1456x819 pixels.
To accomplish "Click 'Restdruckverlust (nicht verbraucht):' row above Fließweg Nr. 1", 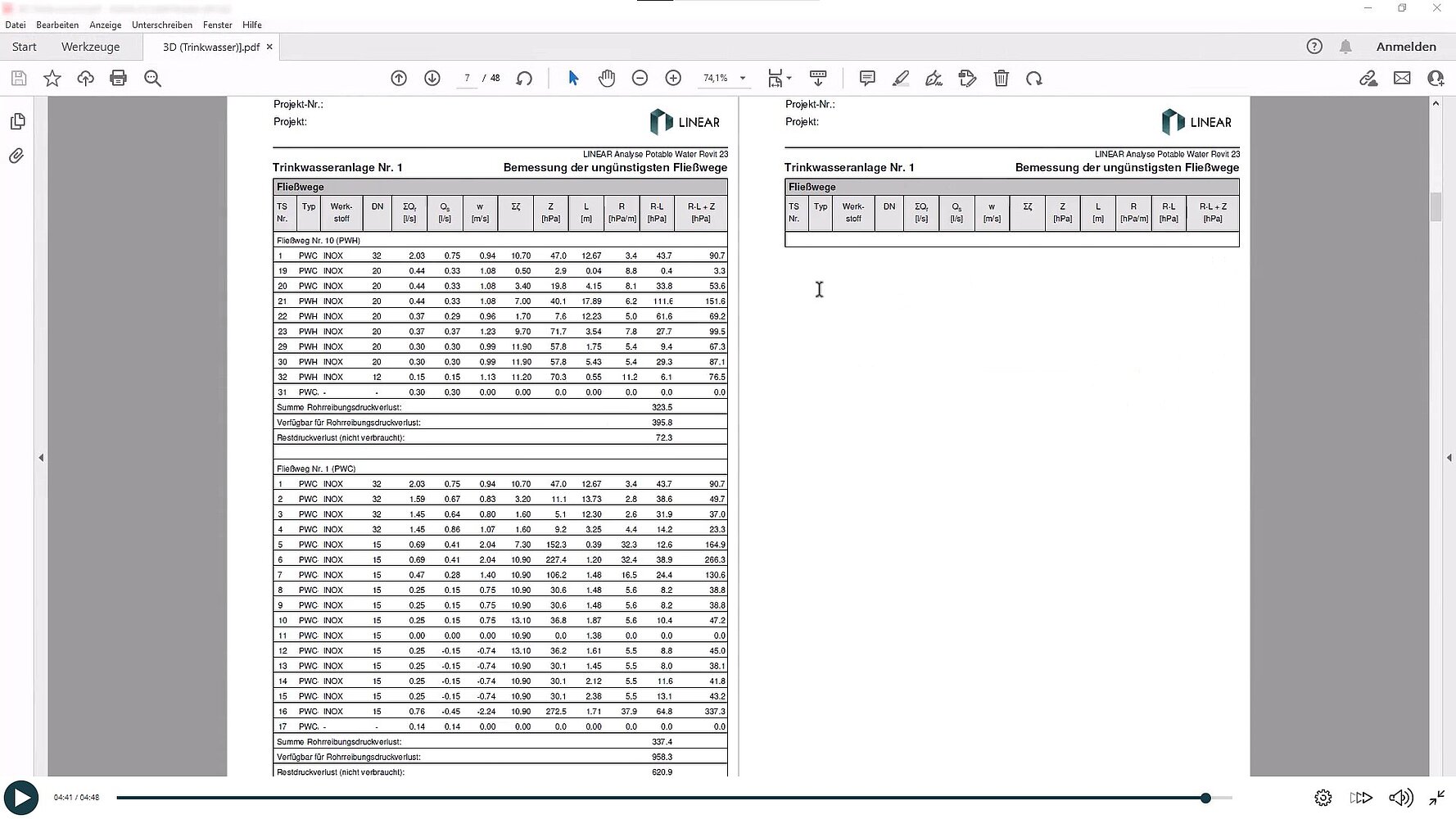I will pos(500,438).
